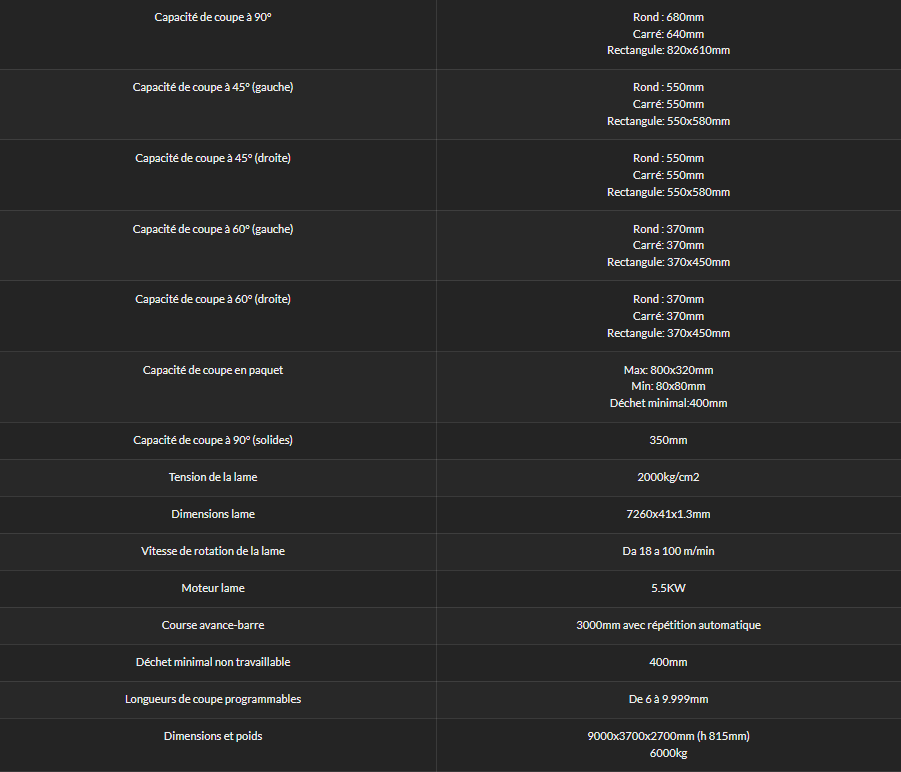The width and height of the screenshot is (901, 772).
Task: Select the 'Rond : 680mm' value
Action: coord(668,17)
